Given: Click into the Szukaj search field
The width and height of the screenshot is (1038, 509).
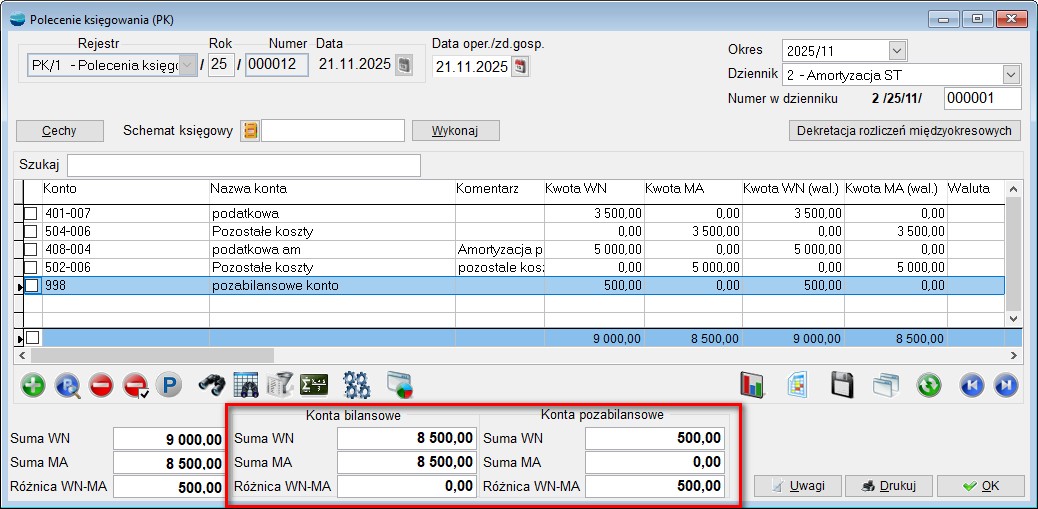Looking at the screenshot, I should [x=243, y=165].
